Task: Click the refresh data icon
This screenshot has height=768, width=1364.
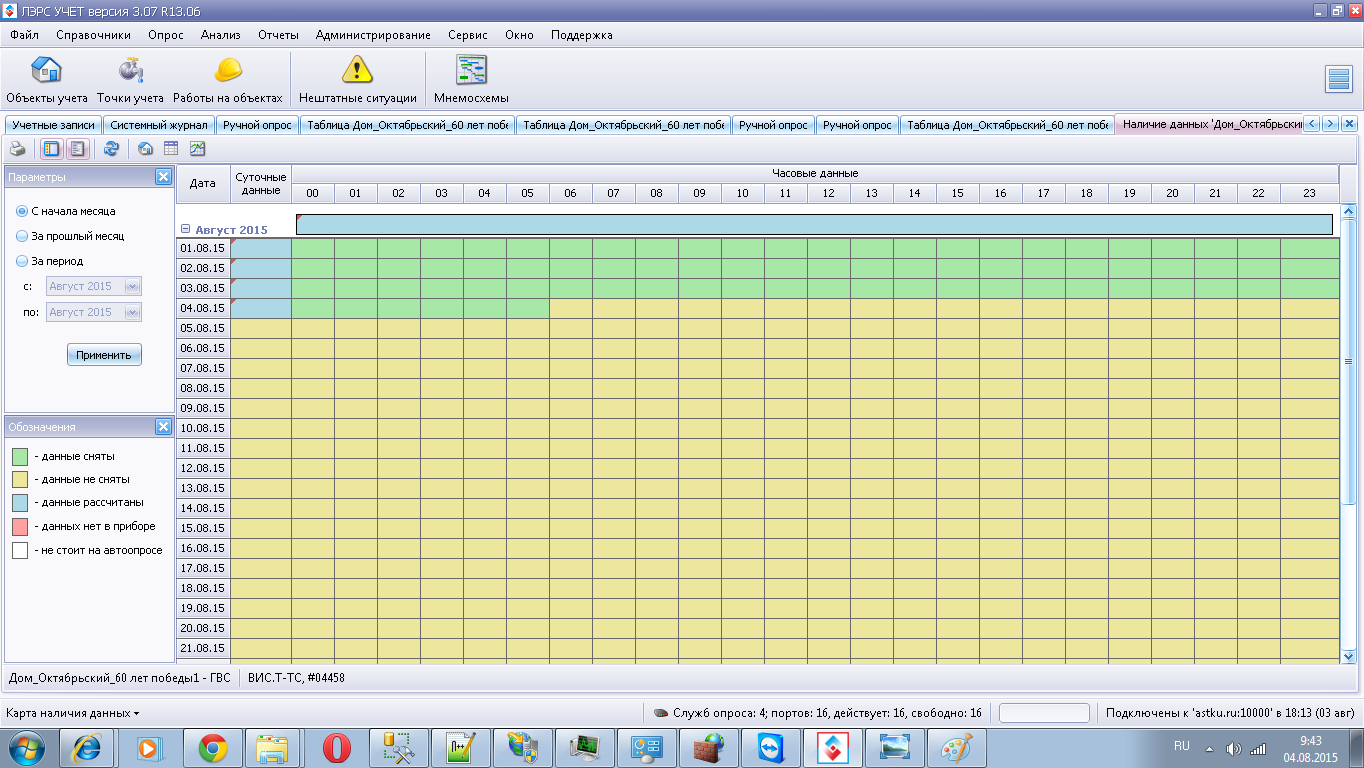Action: point(111,149)
